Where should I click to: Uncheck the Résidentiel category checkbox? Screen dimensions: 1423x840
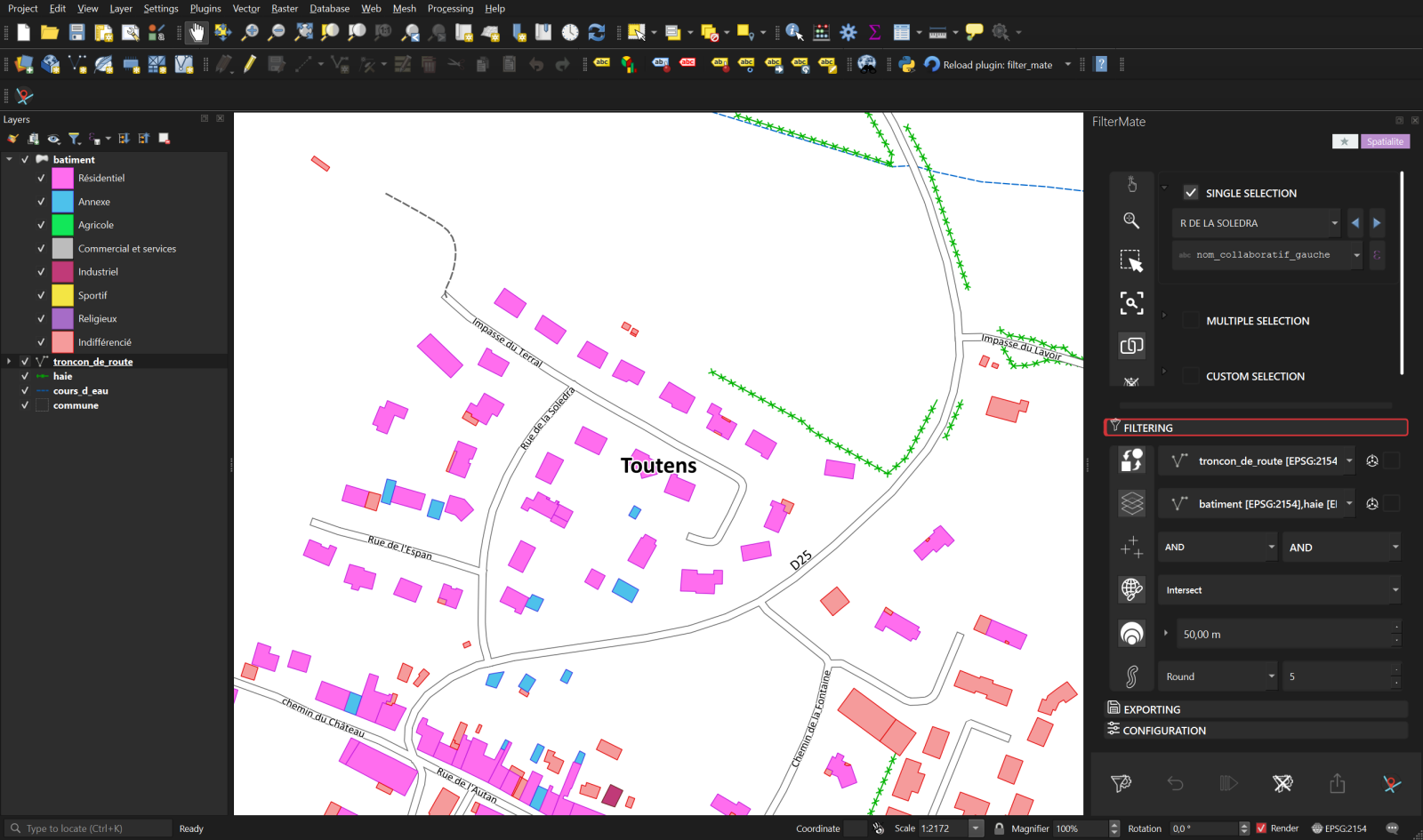point(41,178)
